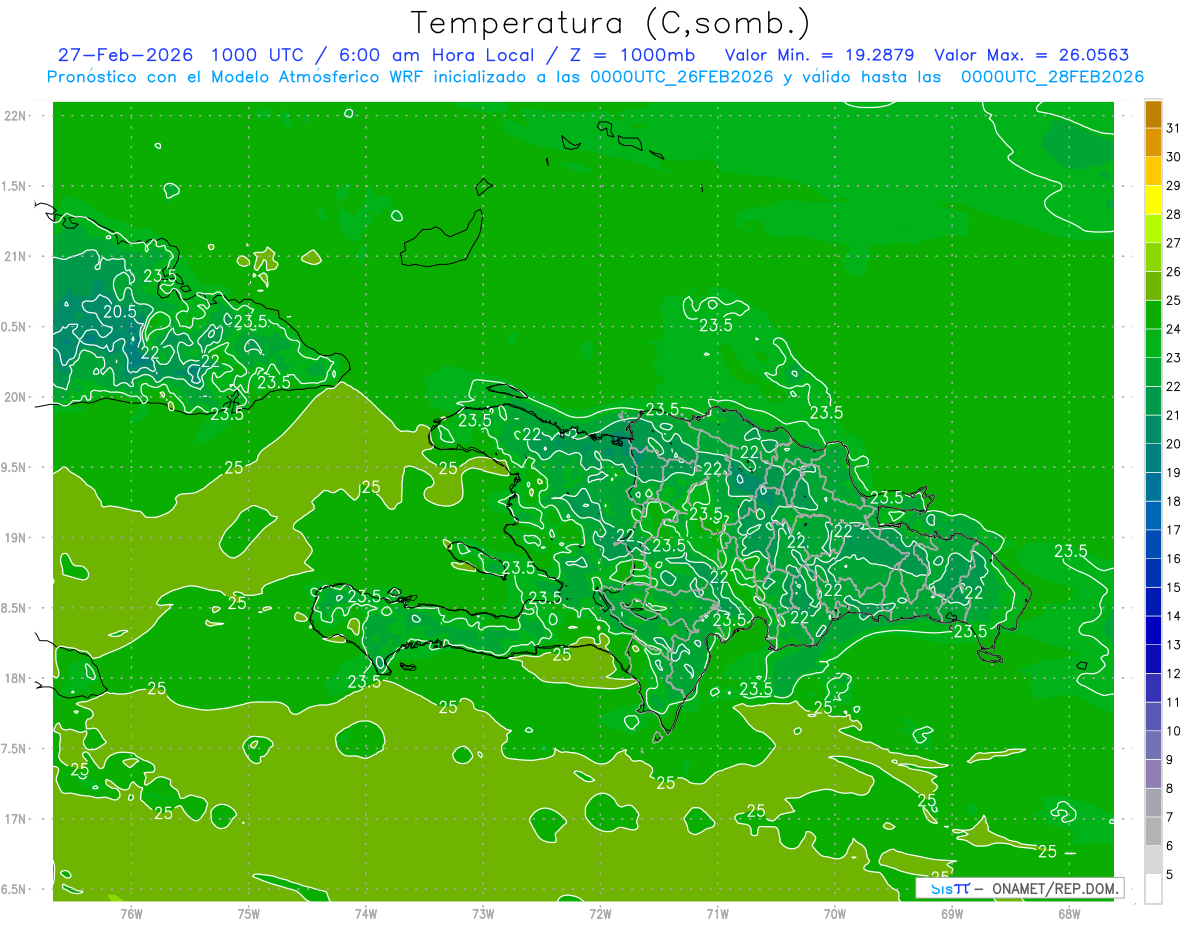Click the 20.5 contour label over Cuba

coord(120,312)
